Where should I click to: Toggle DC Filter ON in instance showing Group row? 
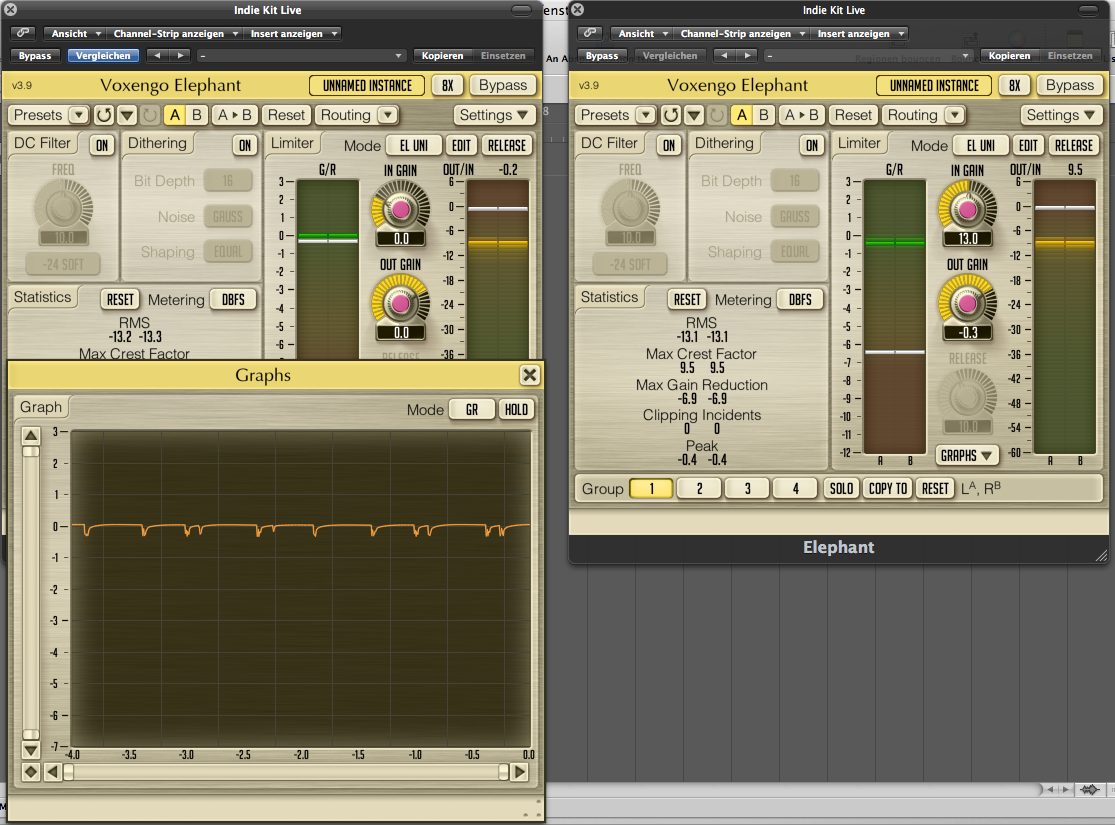point(668,145)
